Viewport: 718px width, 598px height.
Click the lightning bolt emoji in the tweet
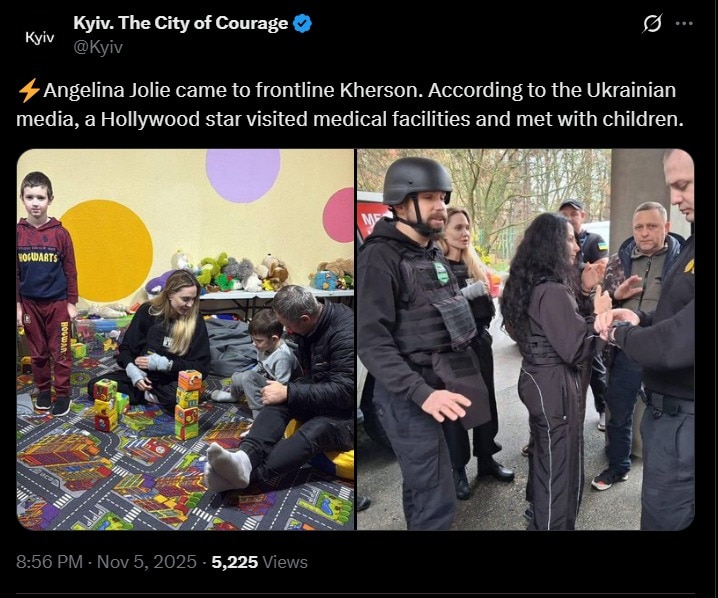pos(28,90)
